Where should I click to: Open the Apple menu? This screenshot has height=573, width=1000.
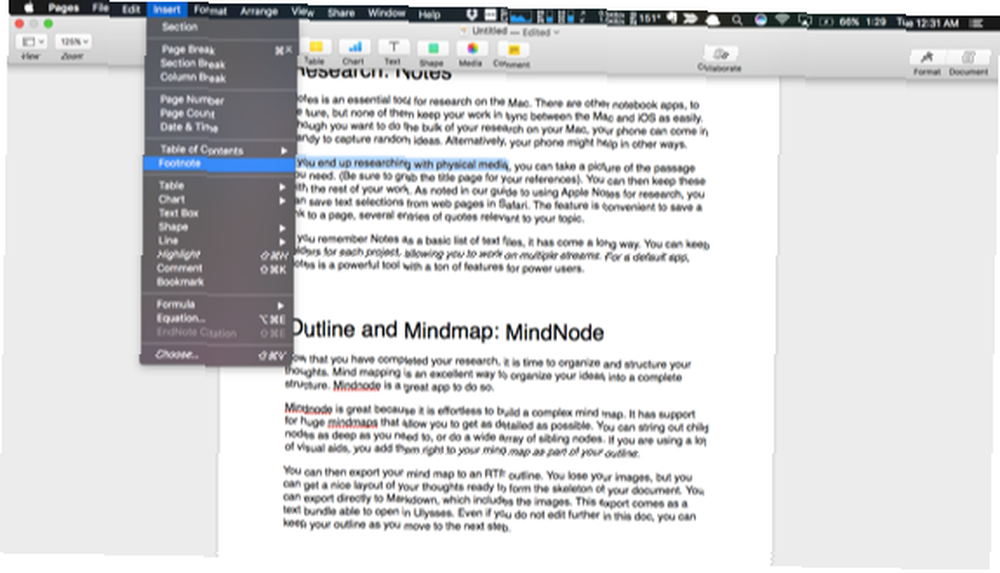point(28,8)
